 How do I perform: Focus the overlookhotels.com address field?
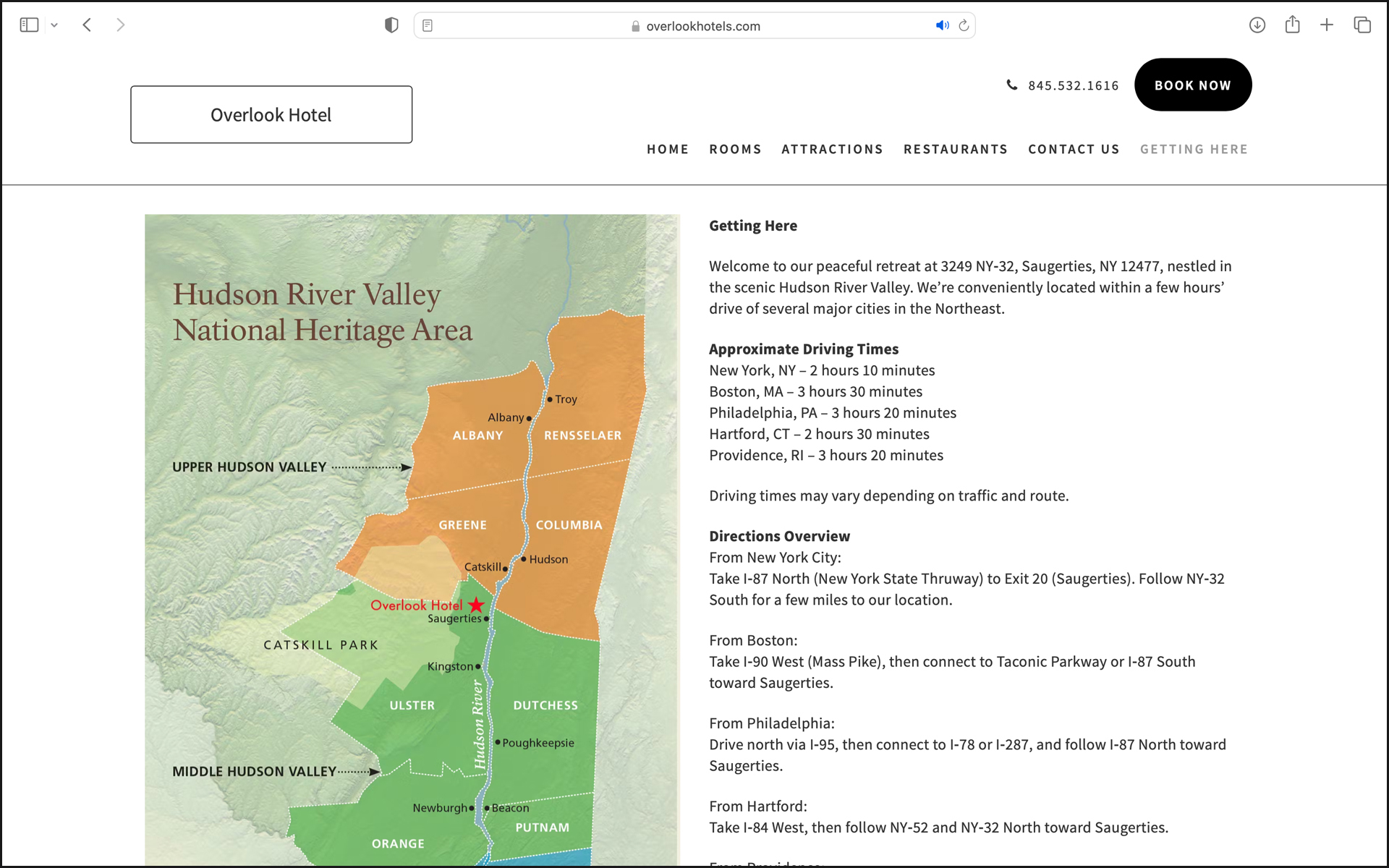click(694, 25)
